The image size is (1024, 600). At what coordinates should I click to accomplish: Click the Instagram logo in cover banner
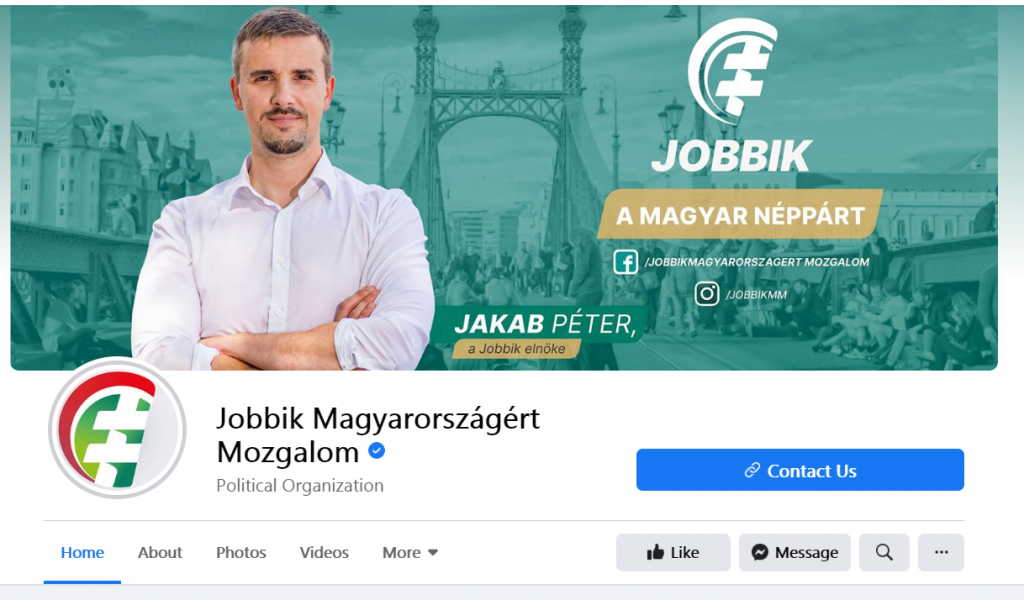tap(707, 293)
